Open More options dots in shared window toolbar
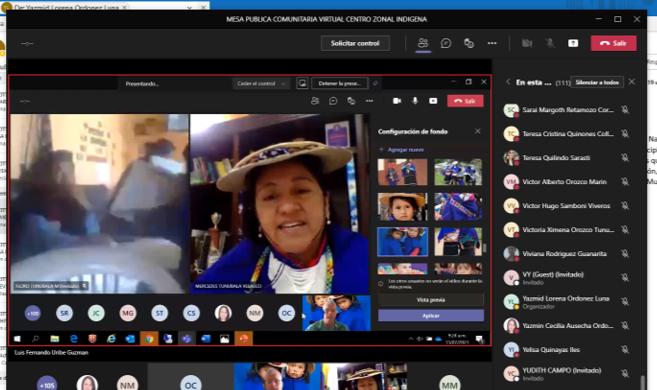Image resolution: width=657 pixels, height=390 pixels. [369, 101]
